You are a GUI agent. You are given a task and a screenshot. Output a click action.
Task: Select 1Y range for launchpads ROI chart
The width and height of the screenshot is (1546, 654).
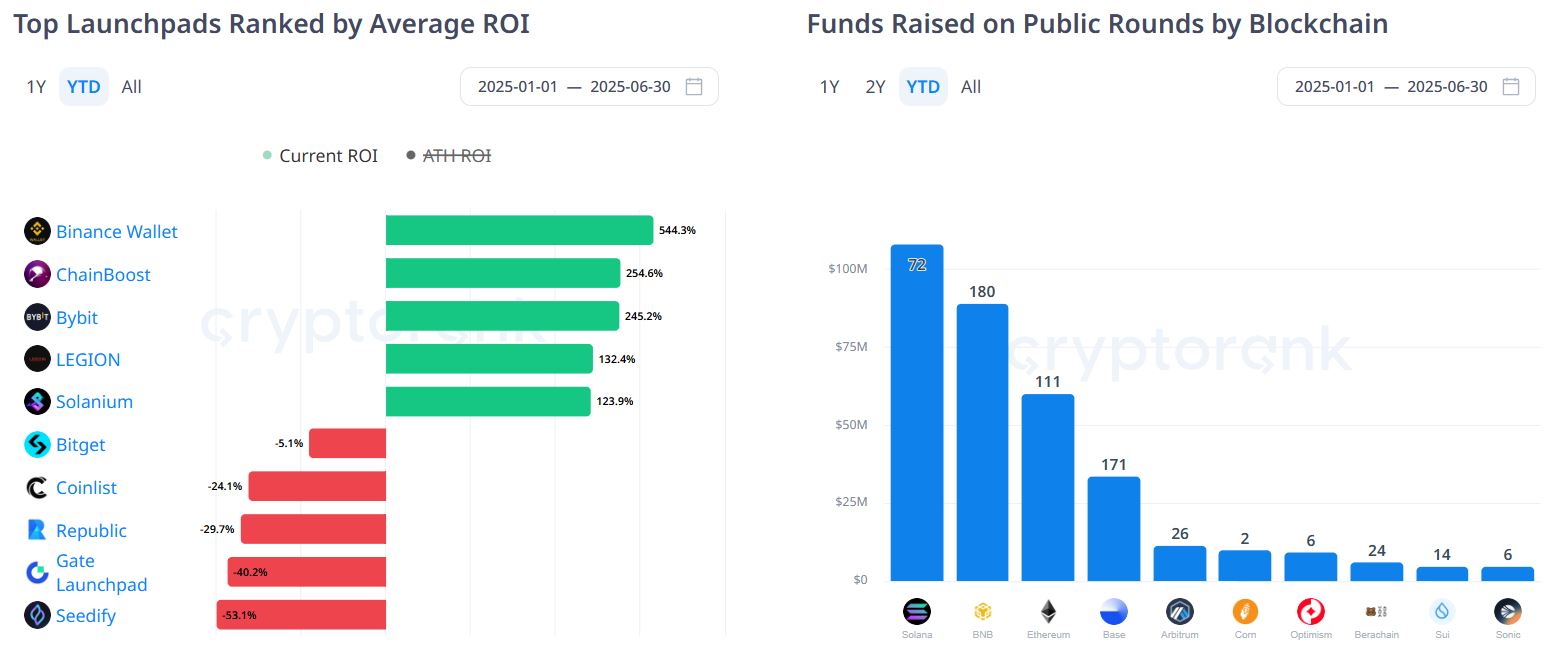point(36,87)
